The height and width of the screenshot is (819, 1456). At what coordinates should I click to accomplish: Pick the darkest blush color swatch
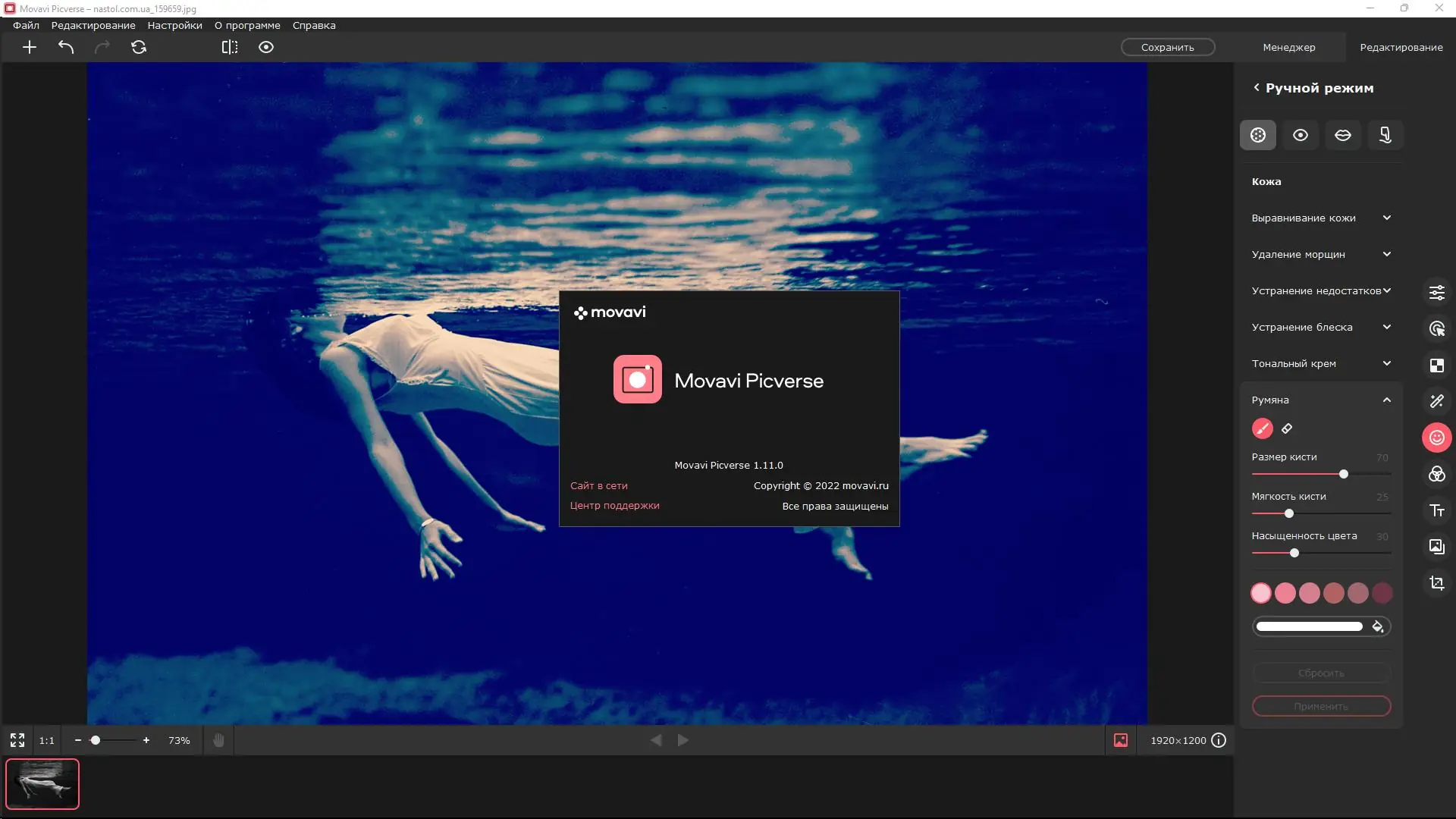click(x=1382, y=593)
